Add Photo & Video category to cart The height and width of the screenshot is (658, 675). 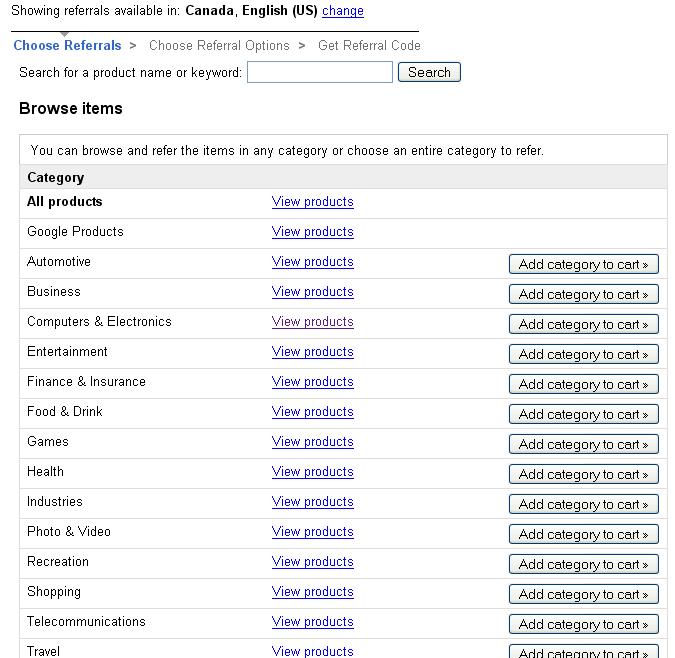[x=584, y=534]
